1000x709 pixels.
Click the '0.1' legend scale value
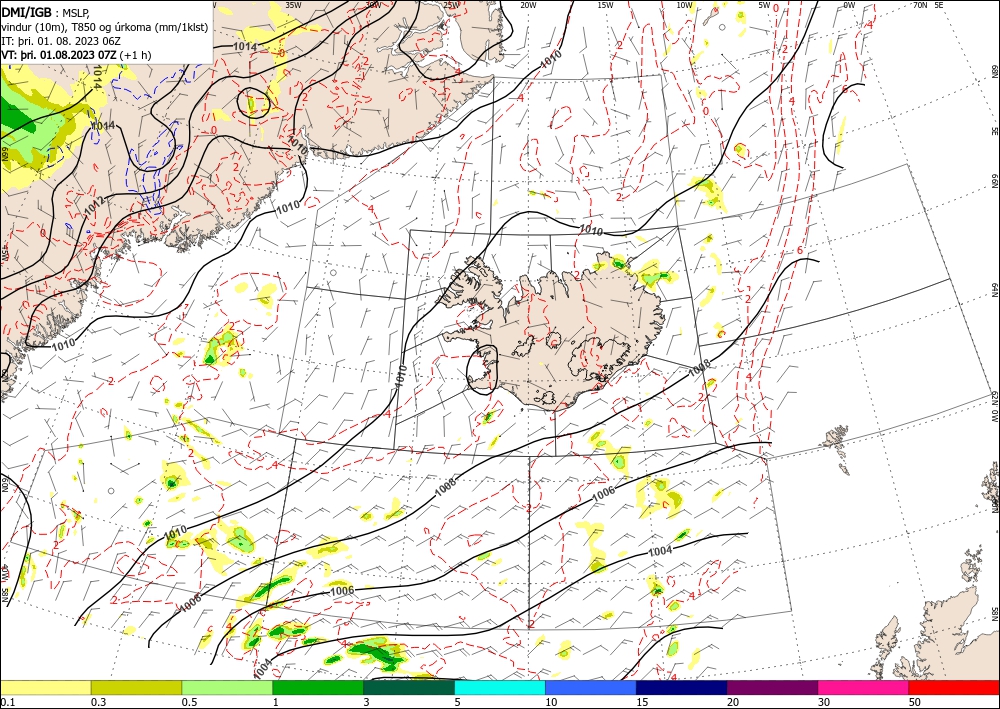point(6,702)
